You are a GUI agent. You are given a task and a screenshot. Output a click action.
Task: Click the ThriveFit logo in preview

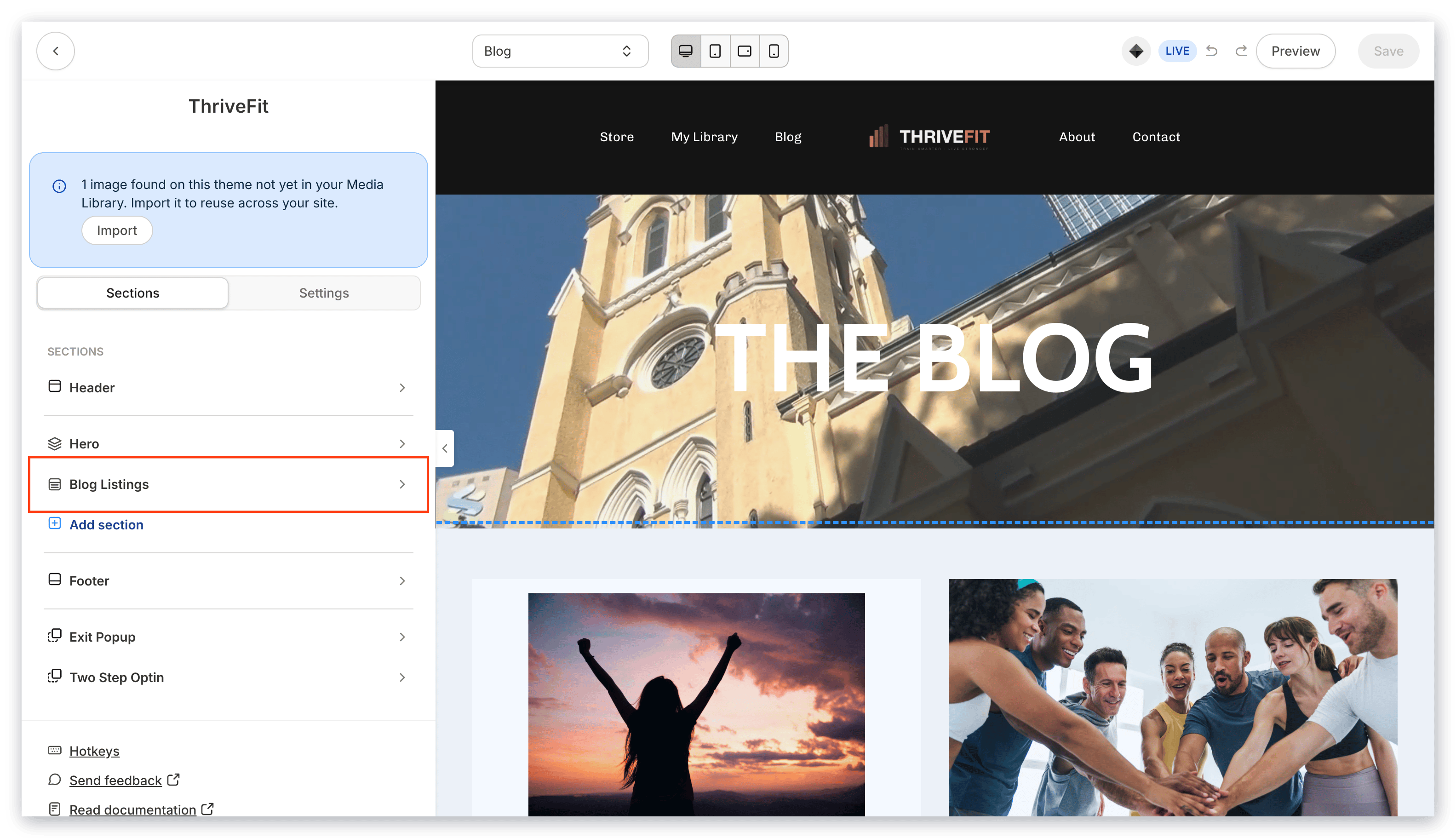[x=929, y=137]
